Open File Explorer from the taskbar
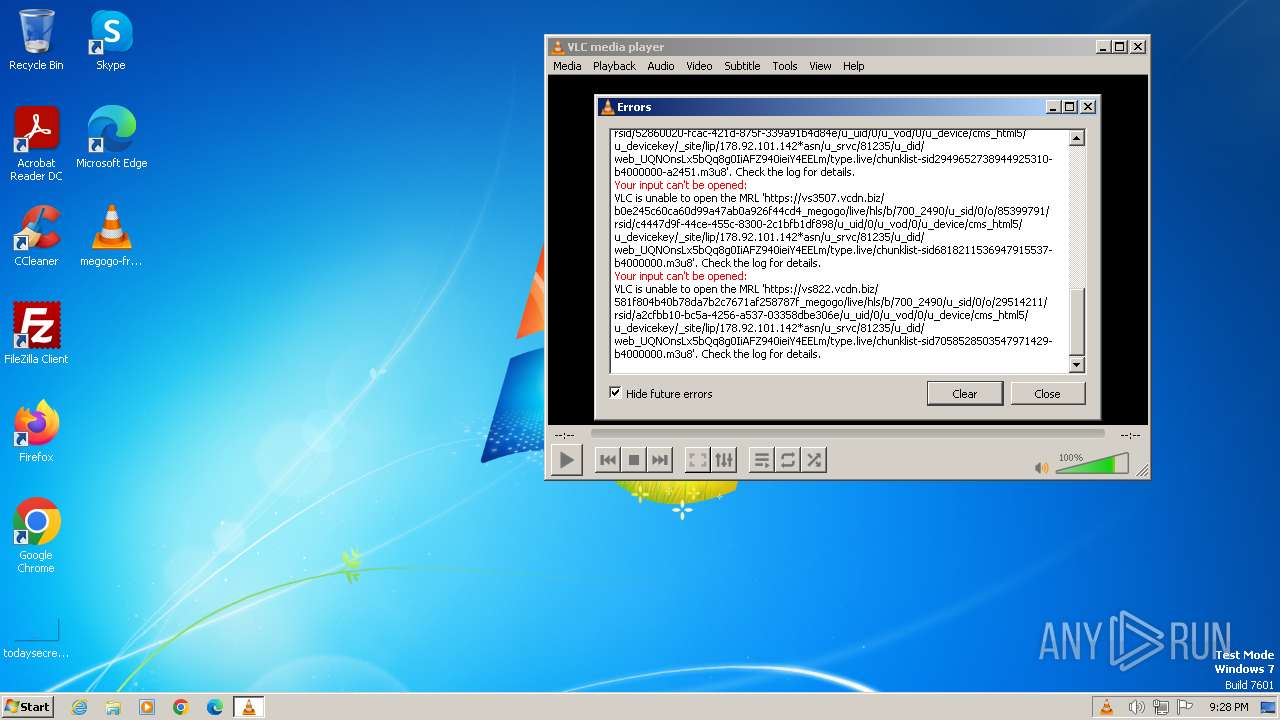Viewport: 1280px width, 720px height. click(113, 707)
